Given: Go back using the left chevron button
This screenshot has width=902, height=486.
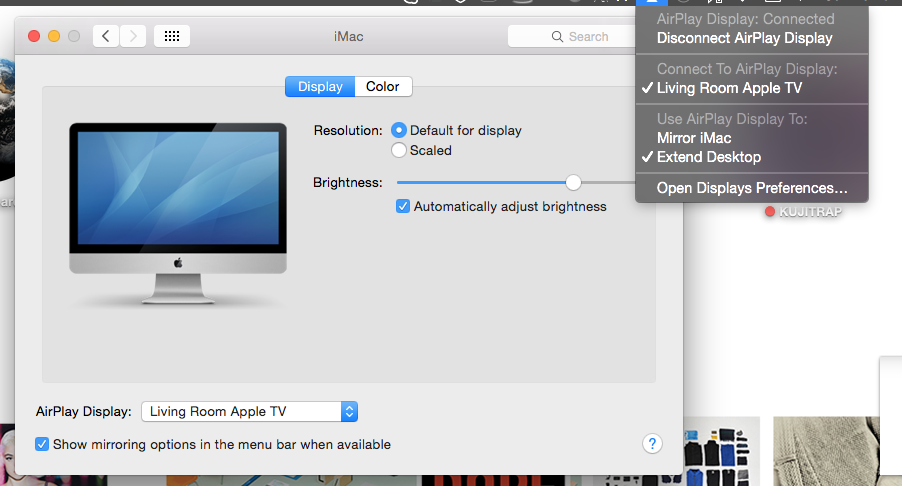Looking at the screenshot, I should pos(106,36).
